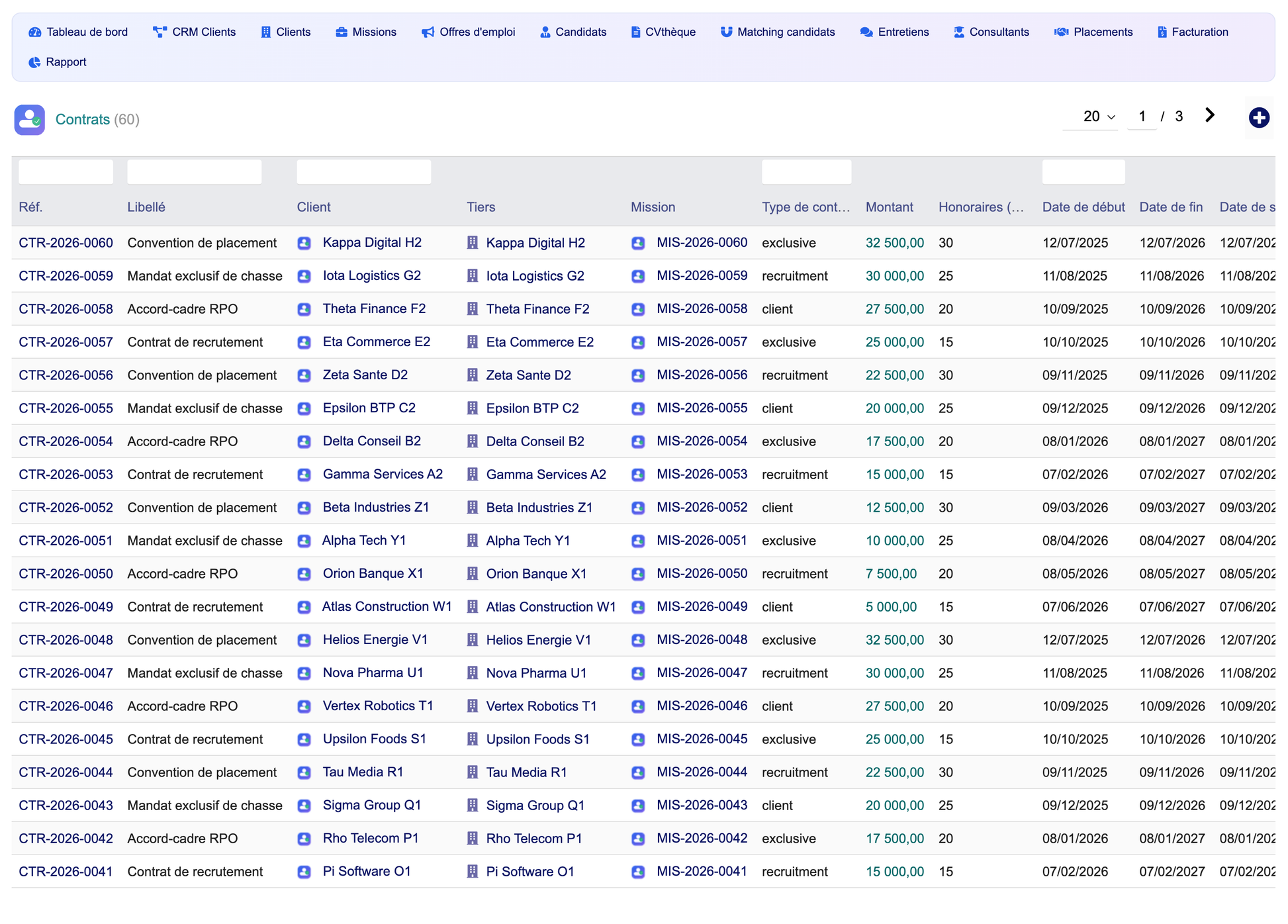Click the Entretiens chat bubbles icon
Image resolution: width=1288 pixels, height=924 pixels.
pyautogui.click(x=866, y=32)
